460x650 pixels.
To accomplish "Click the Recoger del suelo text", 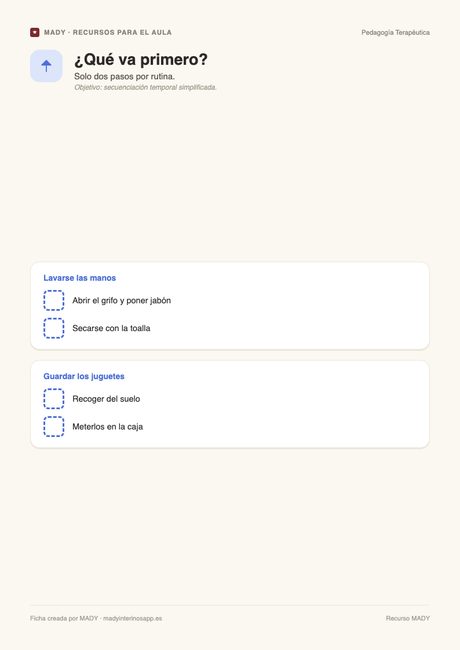I will (x=106, y=399).
